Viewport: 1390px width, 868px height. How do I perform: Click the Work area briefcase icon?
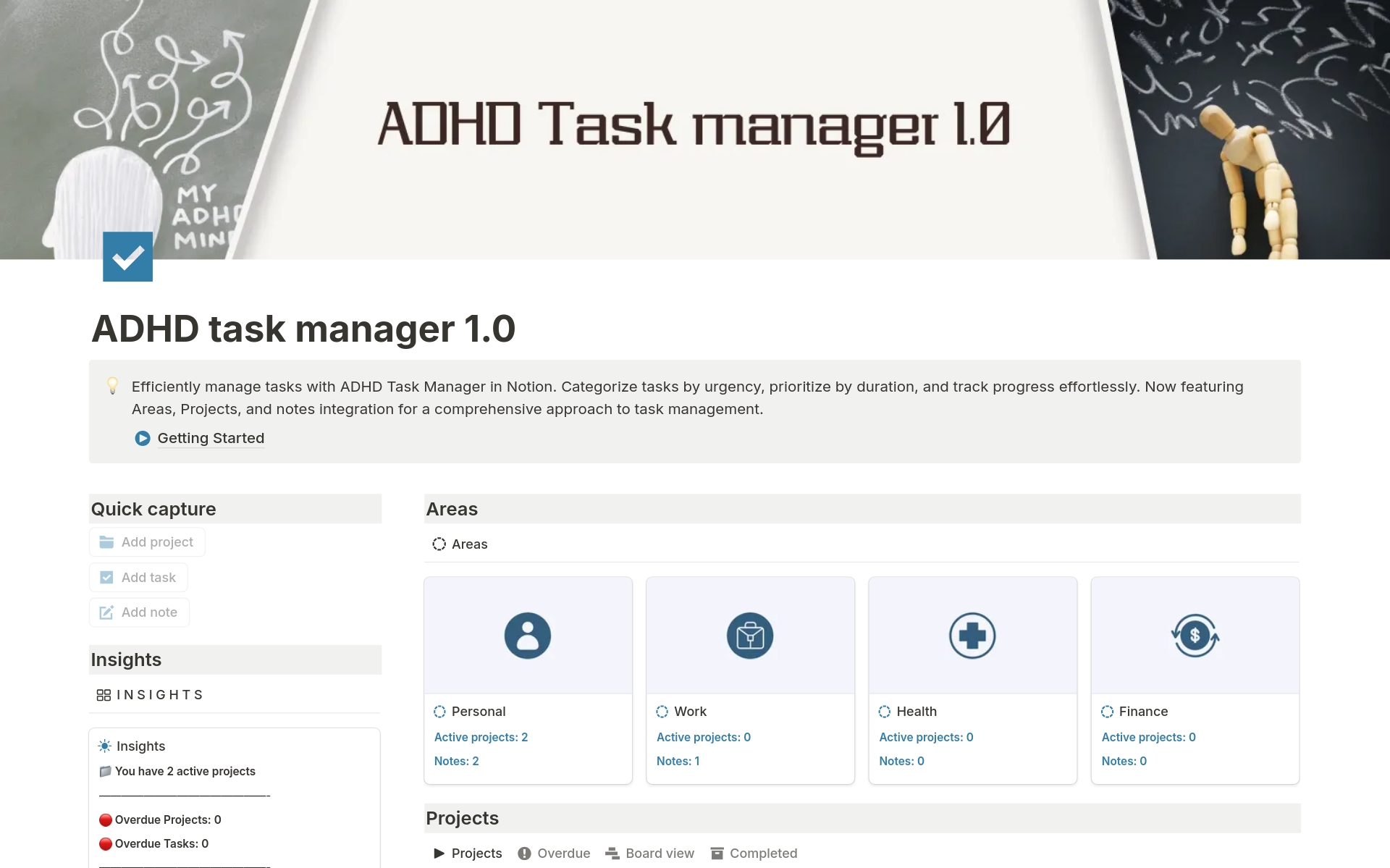[x=750, y=634]
